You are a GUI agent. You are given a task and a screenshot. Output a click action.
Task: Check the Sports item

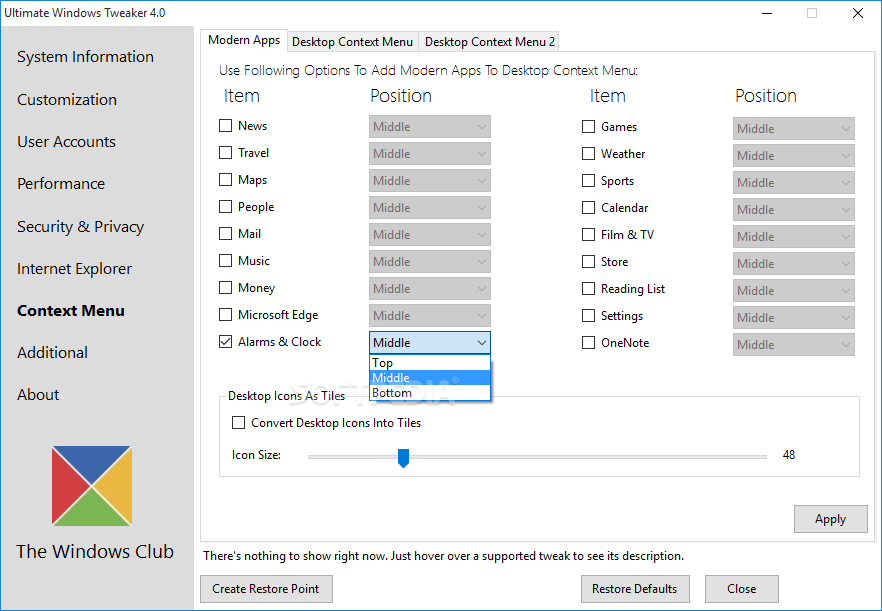(588, 181)
